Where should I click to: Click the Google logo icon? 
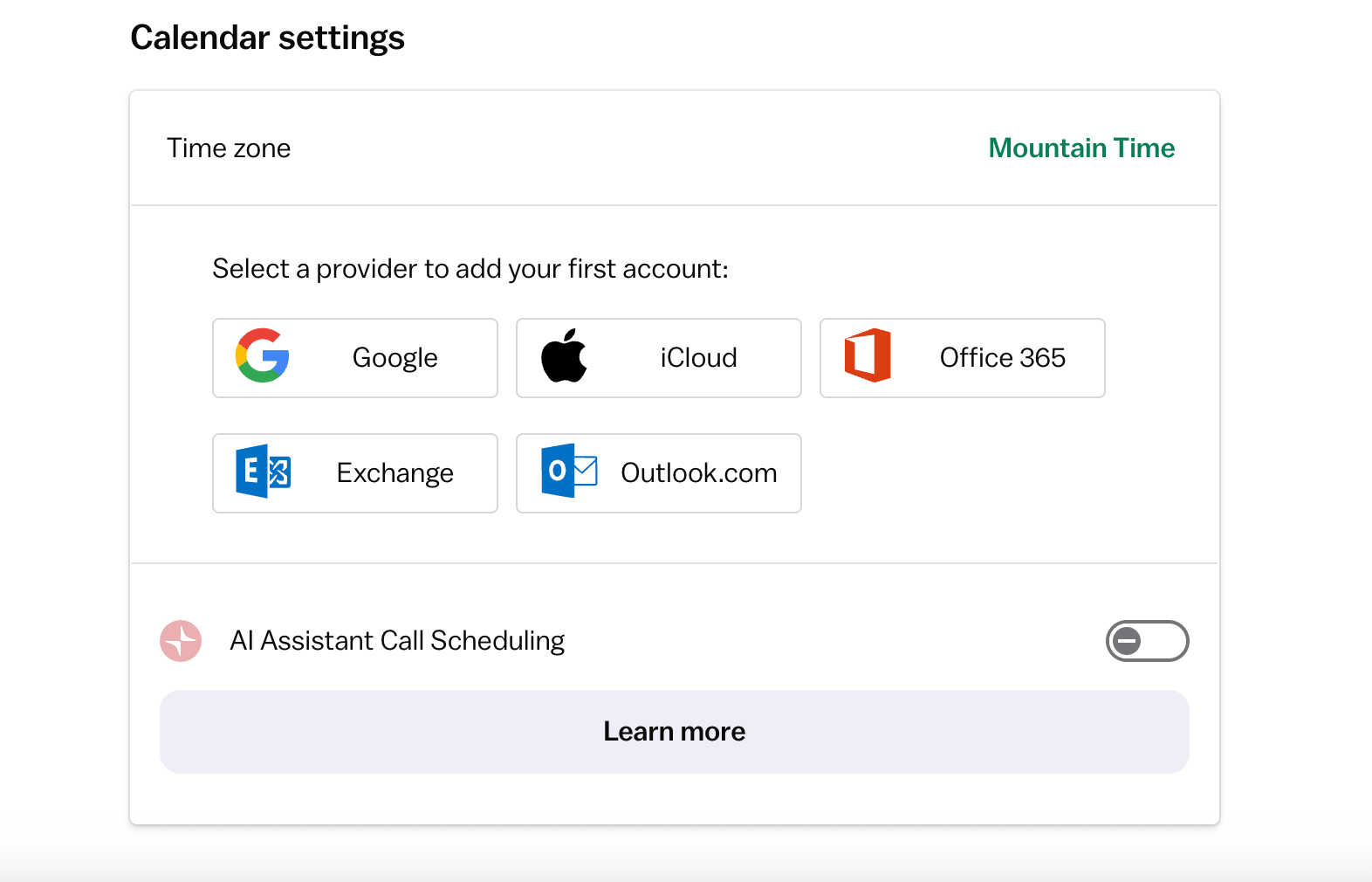tap(262, 355)
